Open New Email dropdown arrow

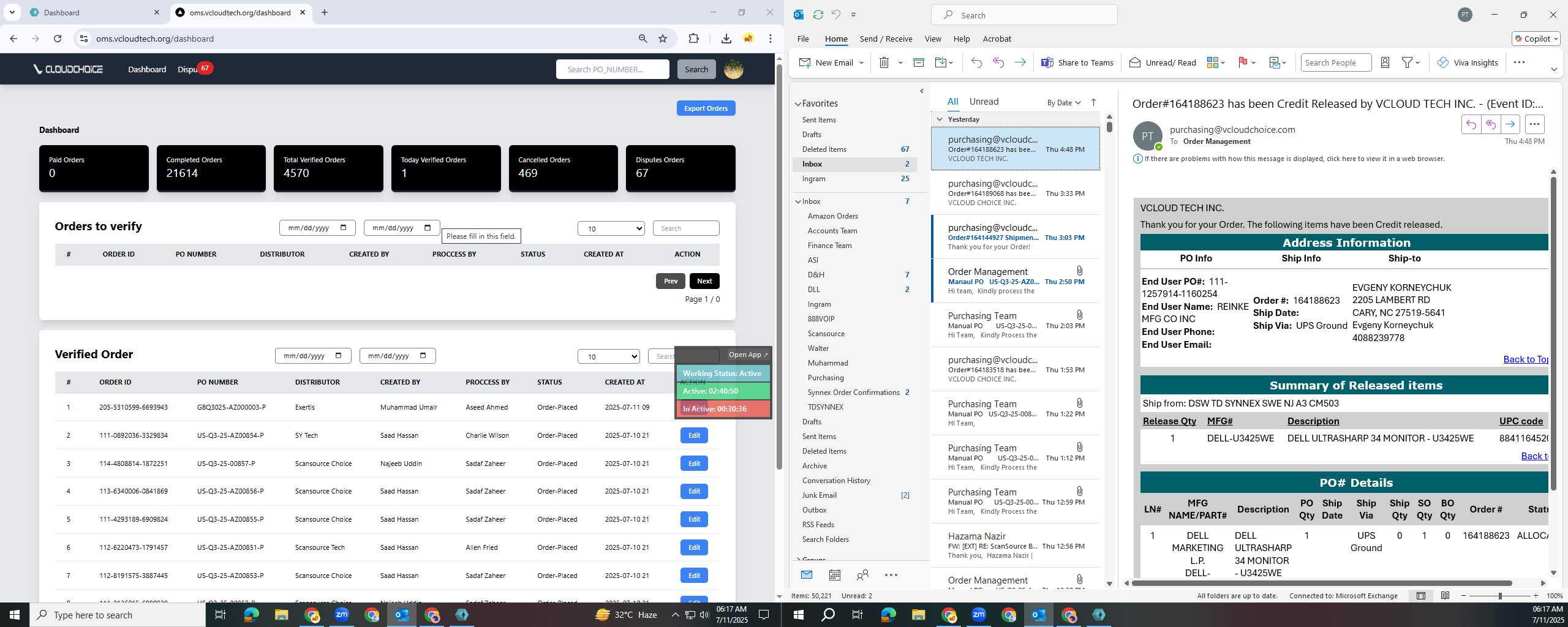coord(861,62)
